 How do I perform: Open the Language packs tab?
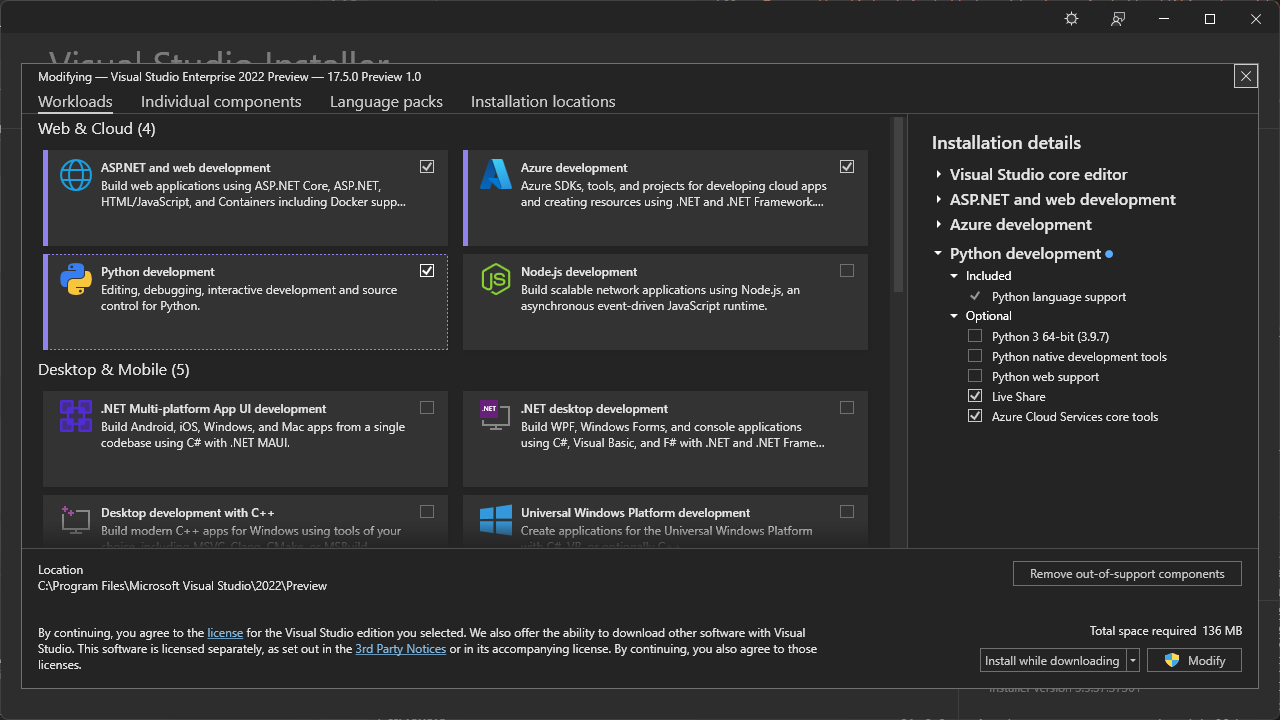point(386,102)
